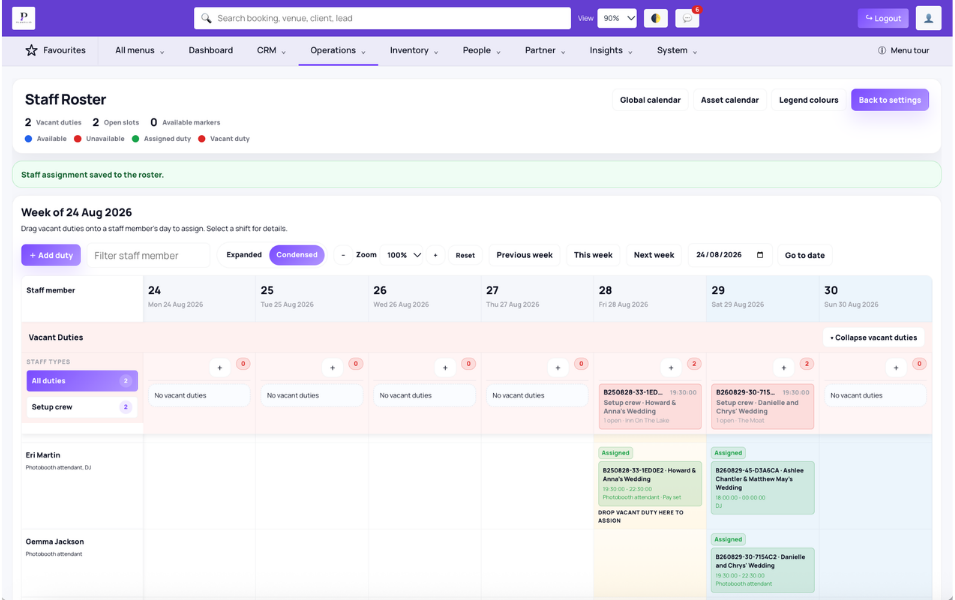
Task: Expand the Inventory menu
Action: point(414,51)
